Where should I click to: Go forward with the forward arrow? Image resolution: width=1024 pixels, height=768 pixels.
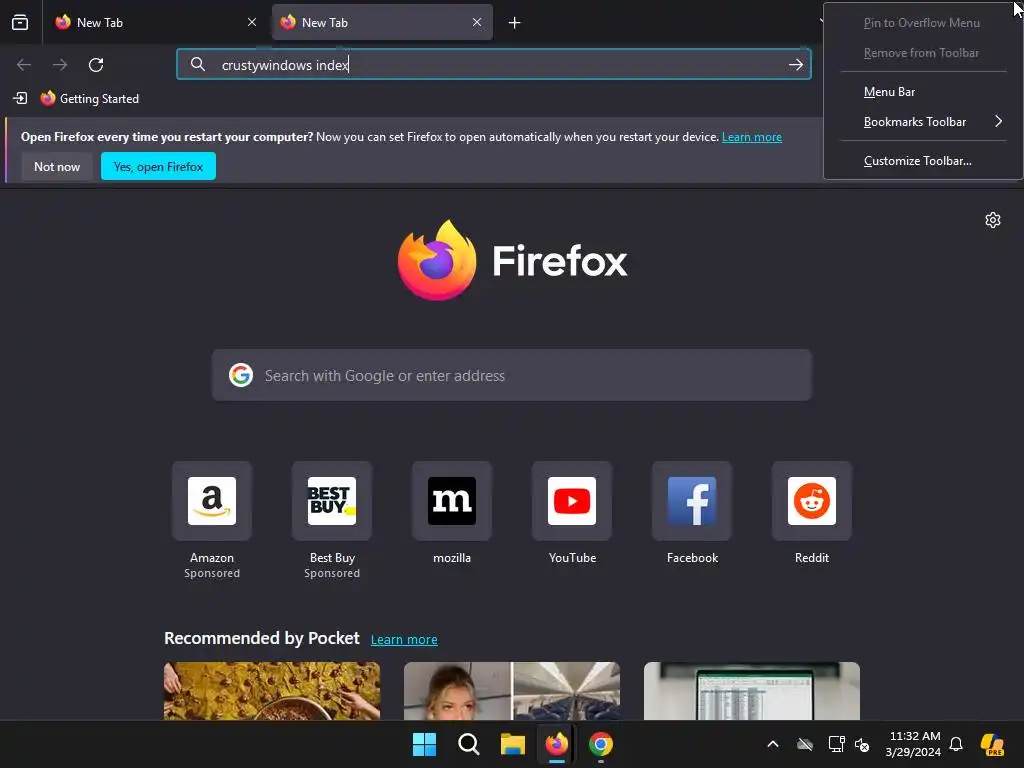point(60,65)
